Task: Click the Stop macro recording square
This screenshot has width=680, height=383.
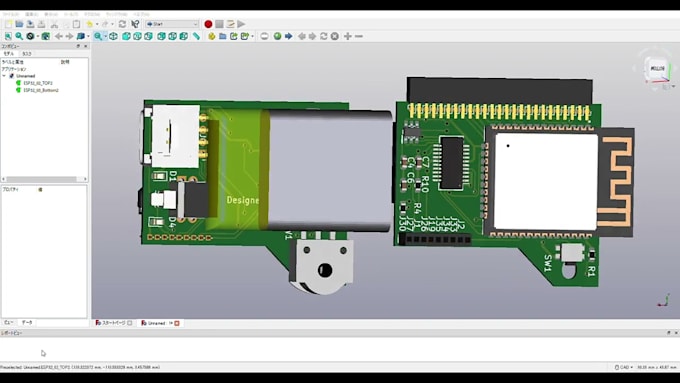Action: tap(219, 24)
